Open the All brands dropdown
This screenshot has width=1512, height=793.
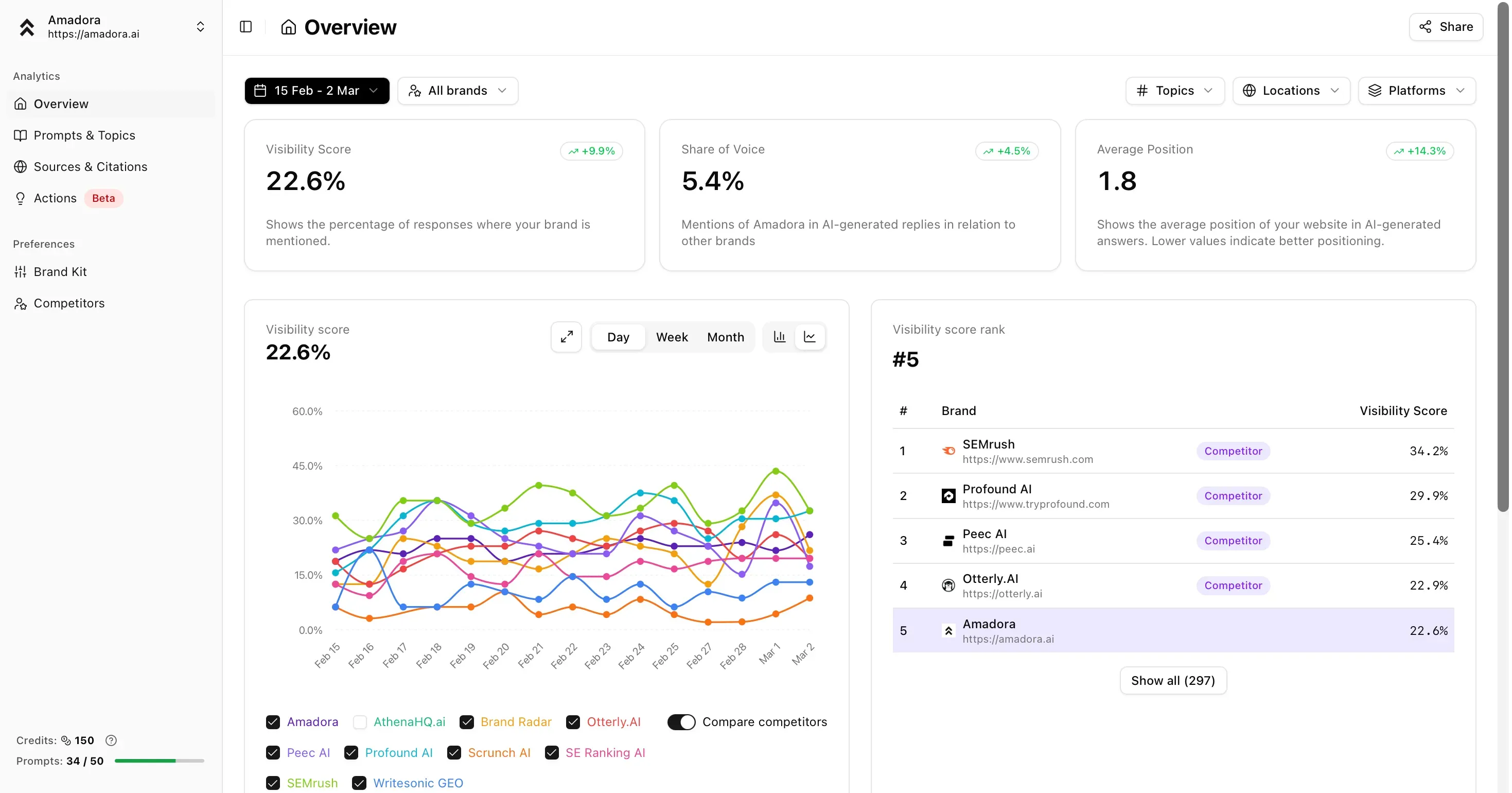(458, 91)
